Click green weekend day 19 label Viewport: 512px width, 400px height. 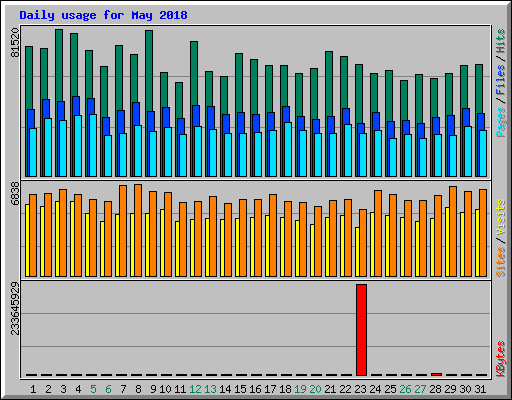pos(300,389)
